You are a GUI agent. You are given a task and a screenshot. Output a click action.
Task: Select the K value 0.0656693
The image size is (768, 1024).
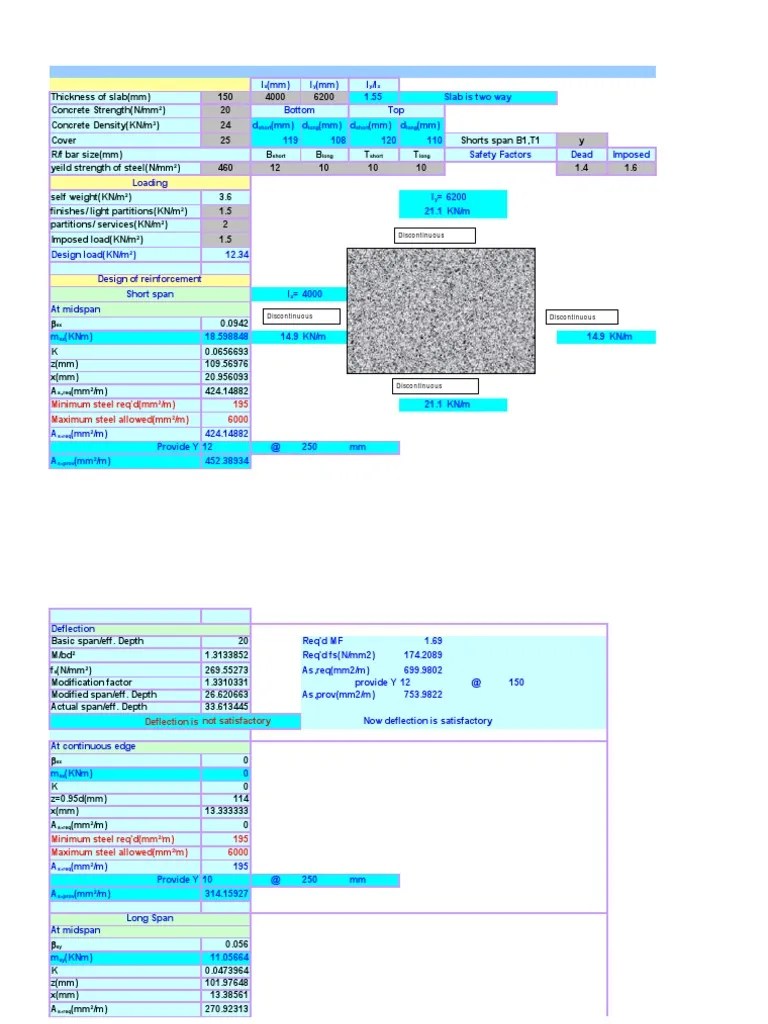click(x=225, y=352)
